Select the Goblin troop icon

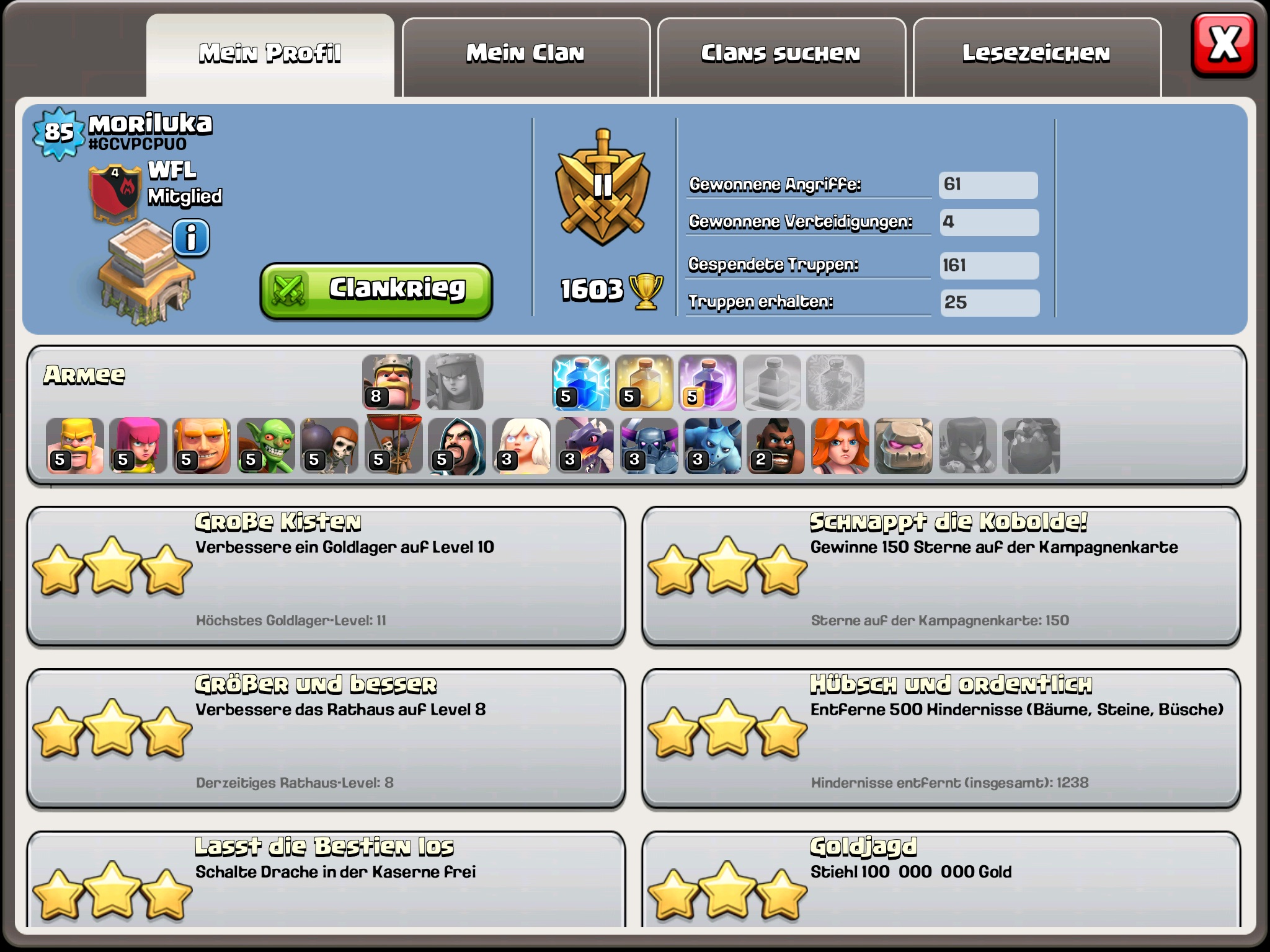(266, 446)
